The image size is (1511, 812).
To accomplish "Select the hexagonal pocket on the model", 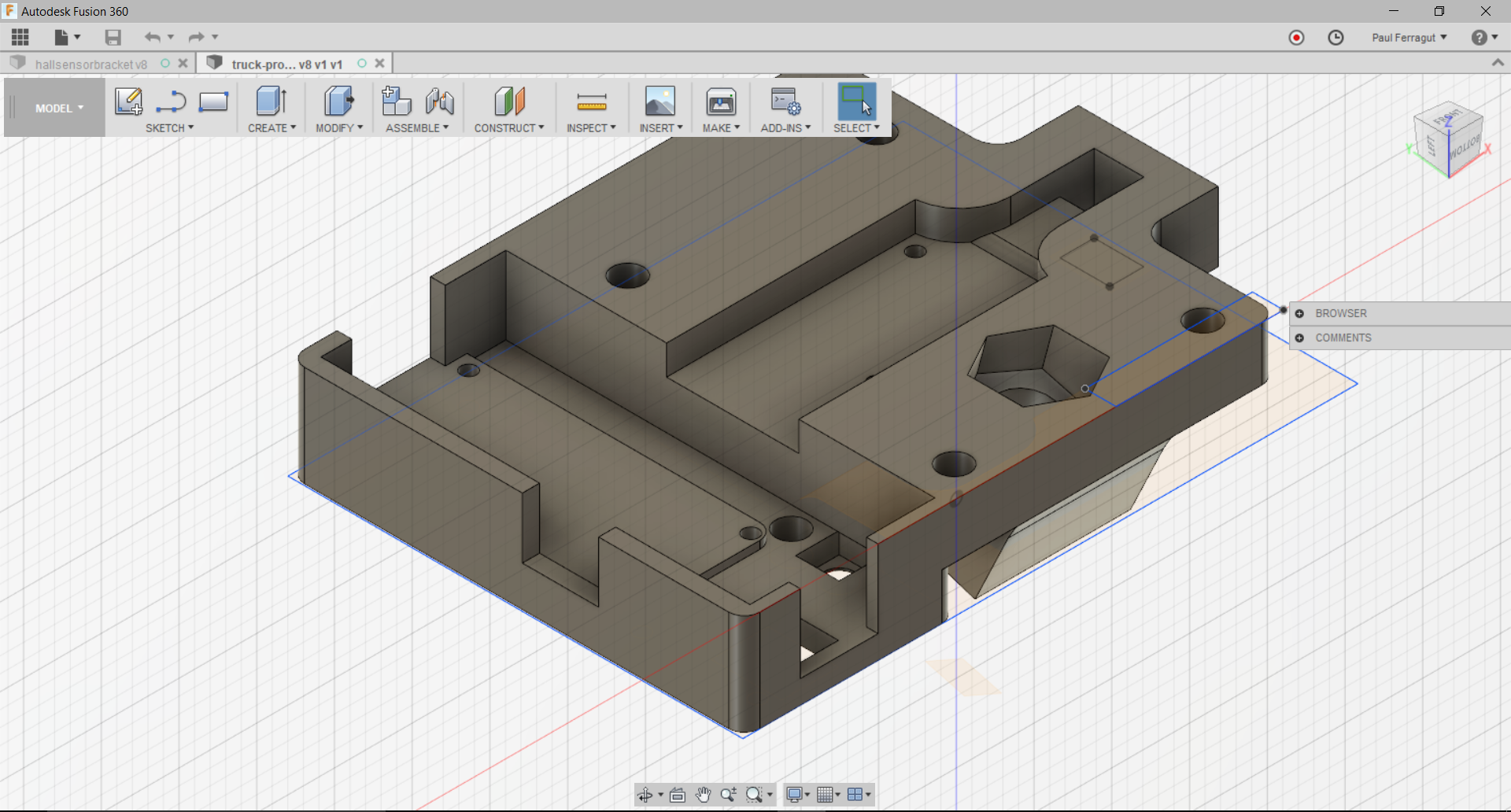I will 1039,366.
